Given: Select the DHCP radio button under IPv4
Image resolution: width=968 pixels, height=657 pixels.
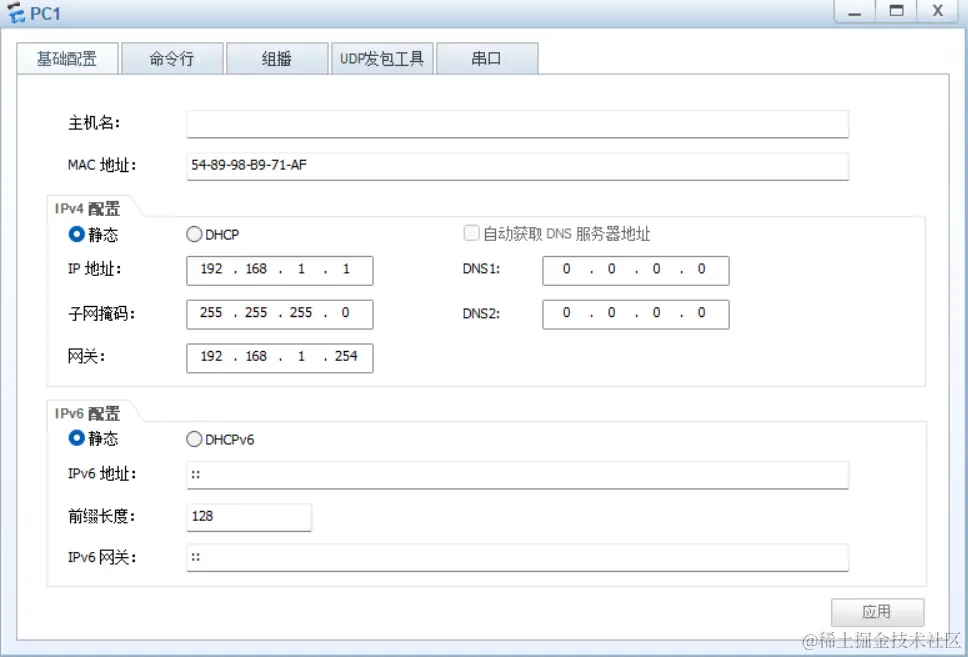Looking at the screenshot, I should [193, 234].
